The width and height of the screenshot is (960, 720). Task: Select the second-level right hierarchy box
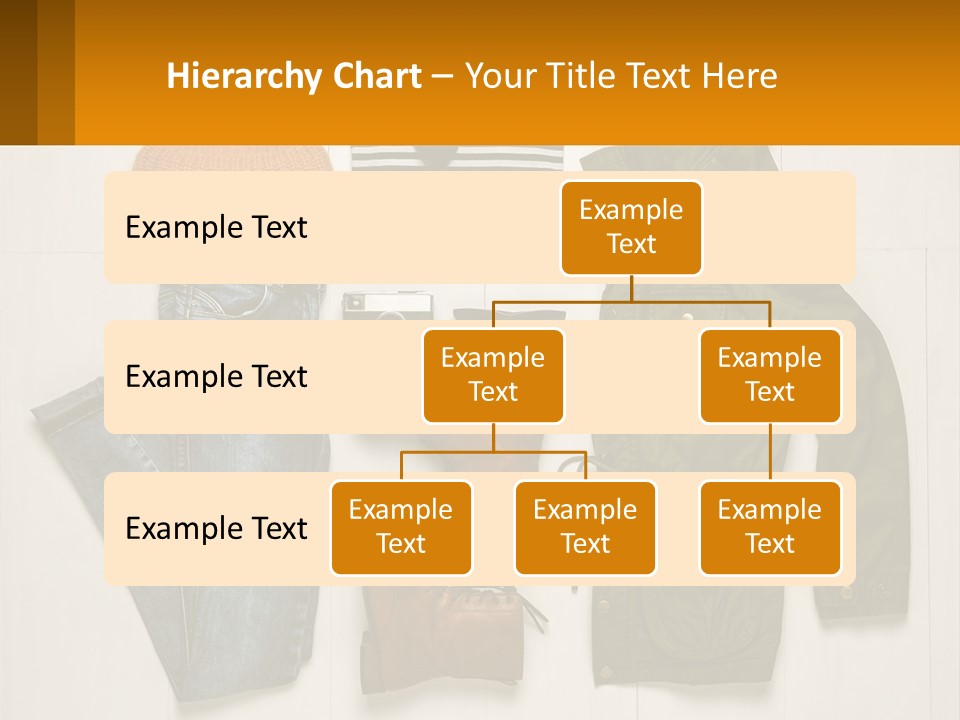point(770,376)
